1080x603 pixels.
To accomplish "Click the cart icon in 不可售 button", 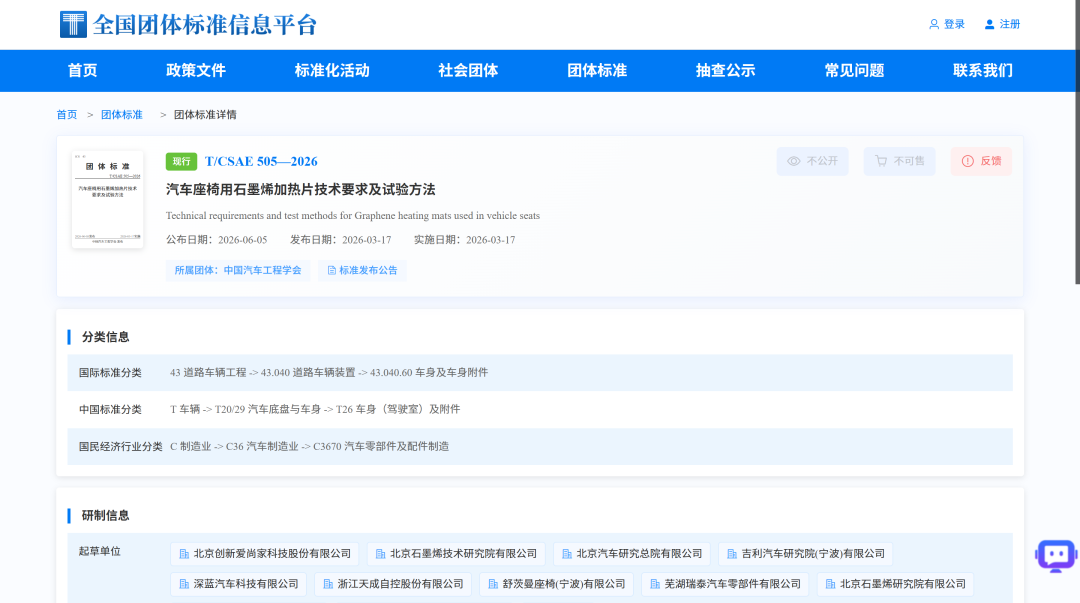I will point(881,161).
